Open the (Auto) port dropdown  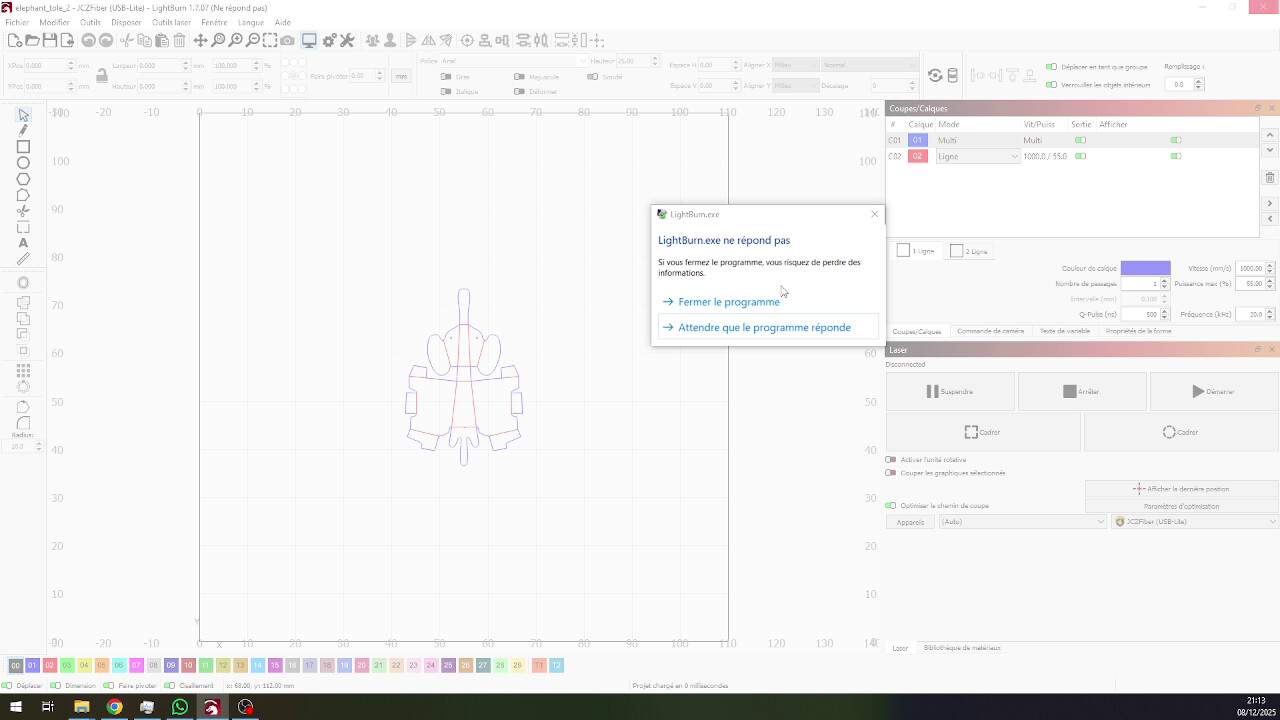coord(1022,522)
